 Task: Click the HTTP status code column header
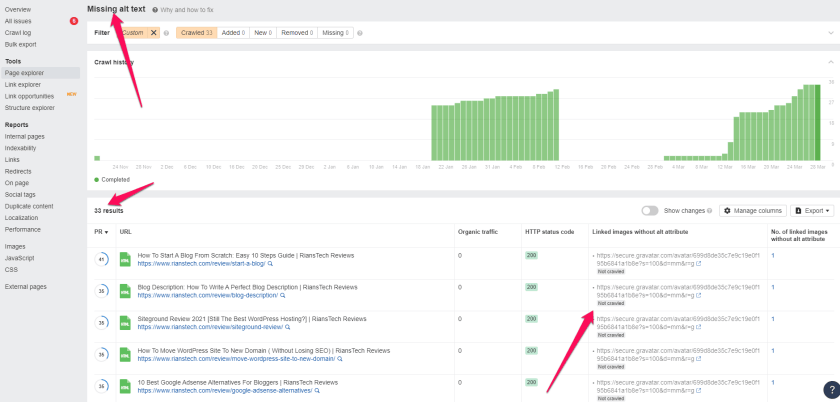pos(550,232)
